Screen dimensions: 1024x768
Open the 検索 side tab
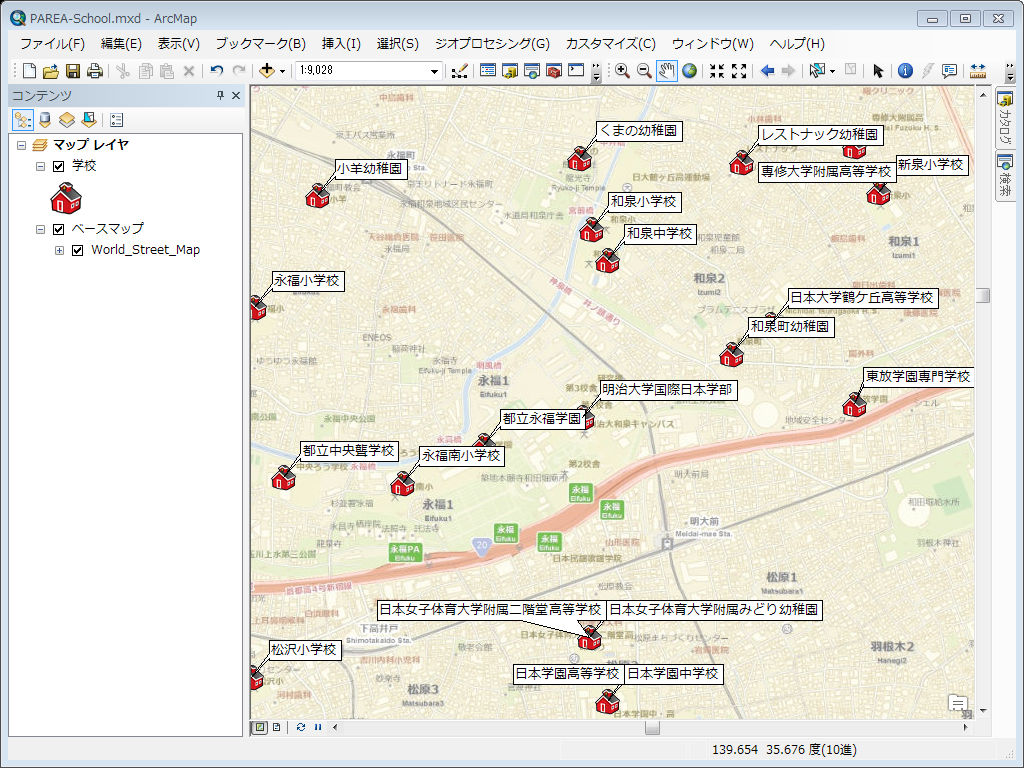click(1005, 177)
